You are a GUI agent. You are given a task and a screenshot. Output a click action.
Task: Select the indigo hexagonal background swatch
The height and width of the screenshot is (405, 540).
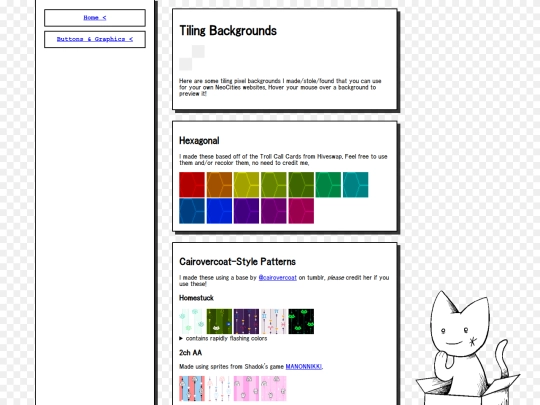click(246, 211)
